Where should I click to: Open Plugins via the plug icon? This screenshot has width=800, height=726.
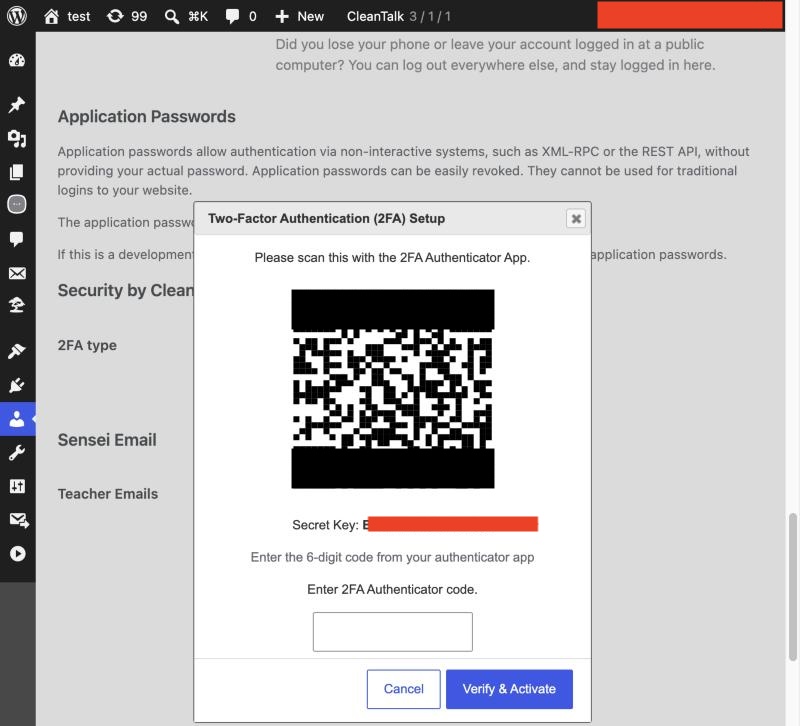click(17, 385)
